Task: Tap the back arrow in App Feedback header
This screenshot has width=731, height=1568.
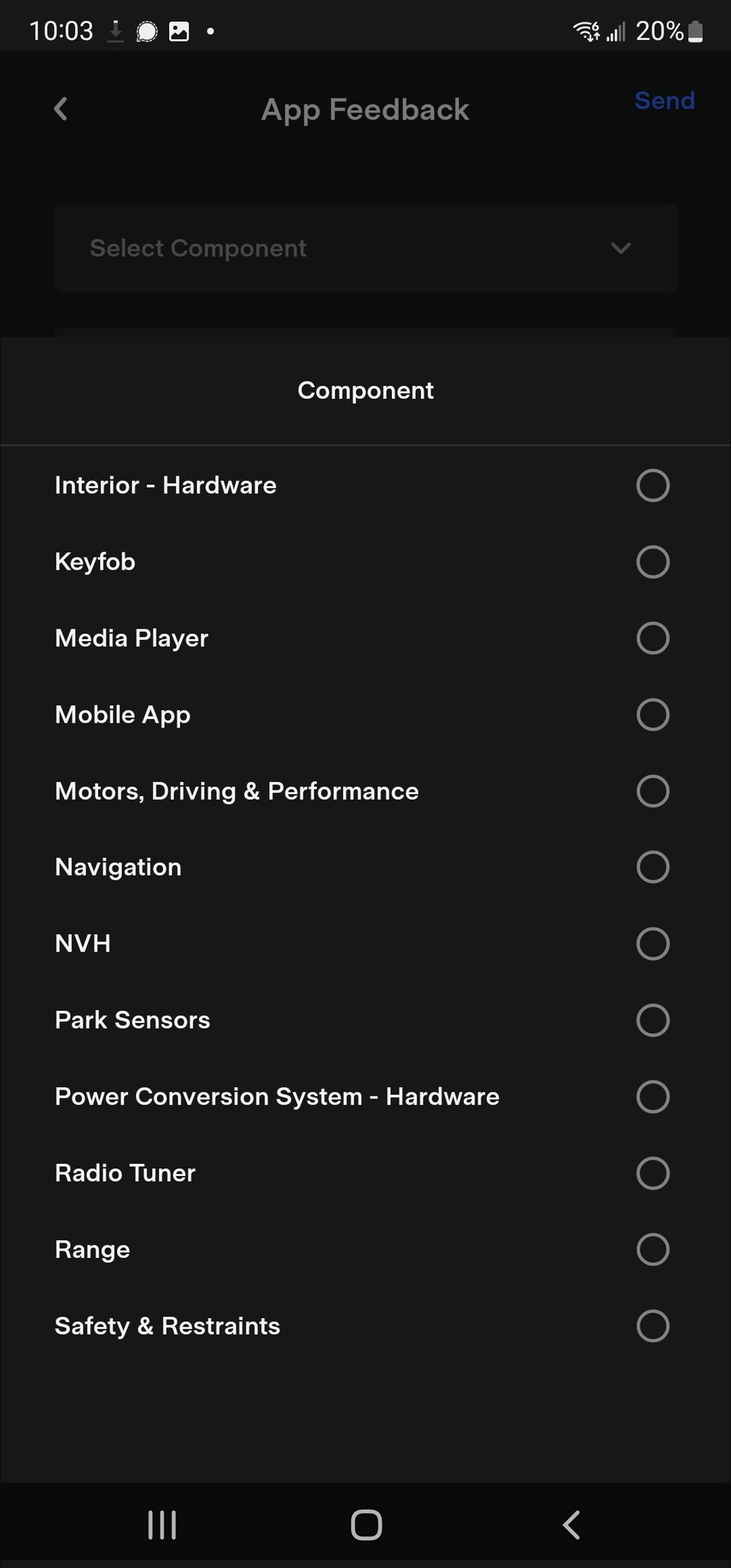Action: (x=61, y=109)
